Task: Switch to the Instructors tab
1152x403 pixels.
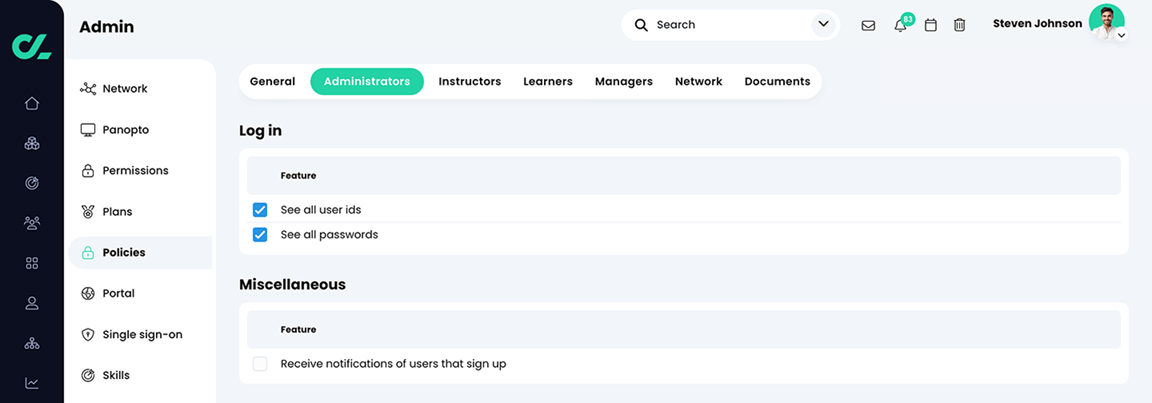Action: click(x=470, y=81)
